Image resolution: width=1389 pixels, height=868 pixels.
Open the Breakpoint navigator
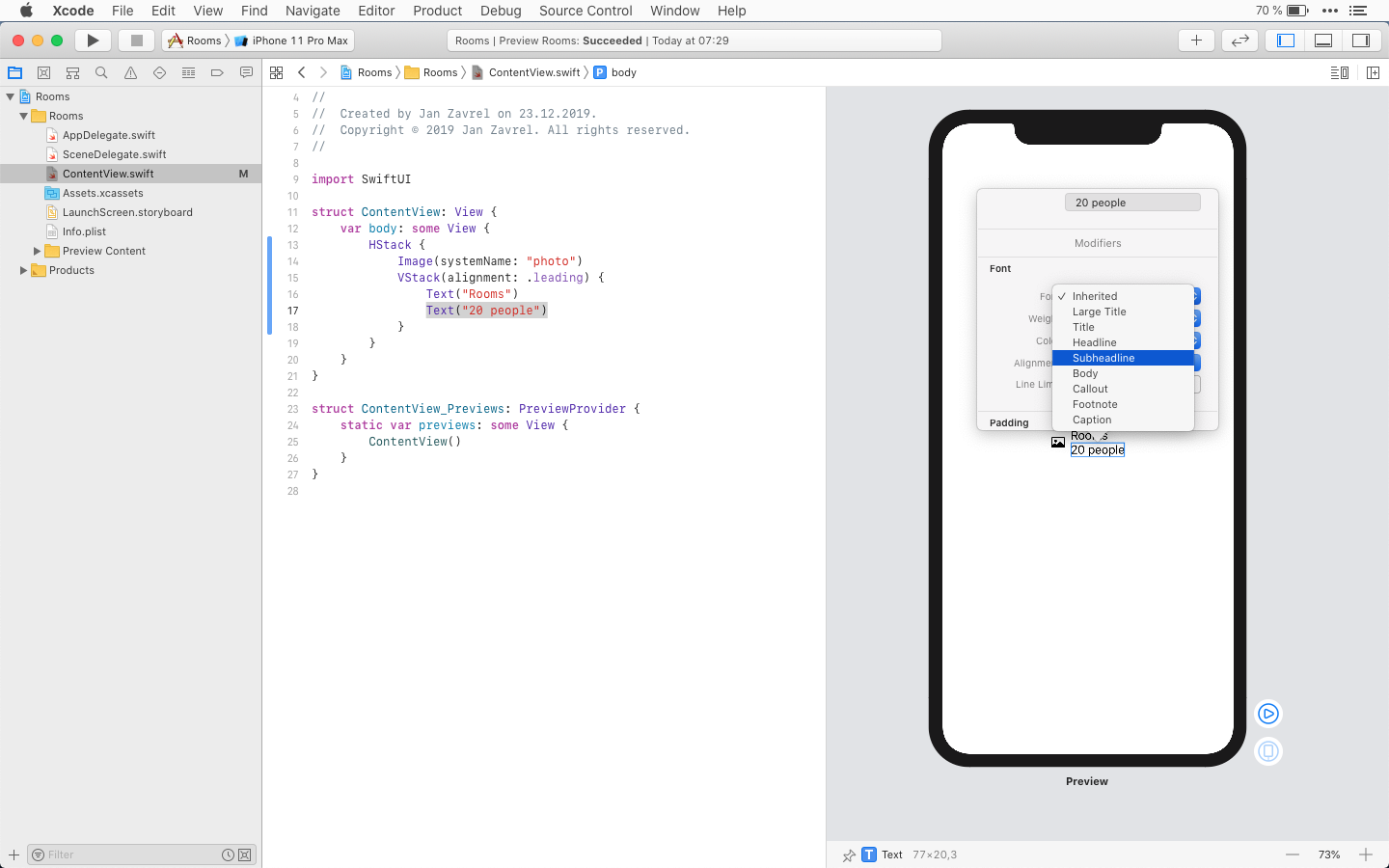pos(217,71)
